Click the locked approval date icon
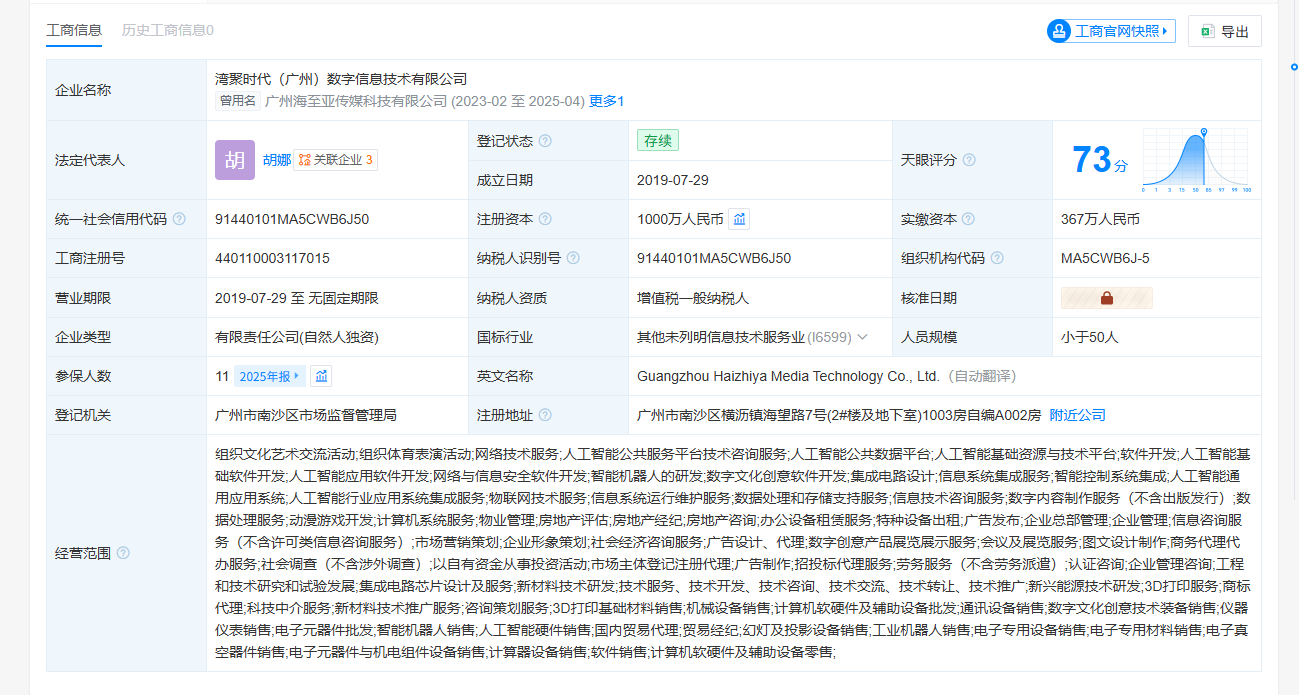Screen dimensions: 1299x695 click(1106, 298)
